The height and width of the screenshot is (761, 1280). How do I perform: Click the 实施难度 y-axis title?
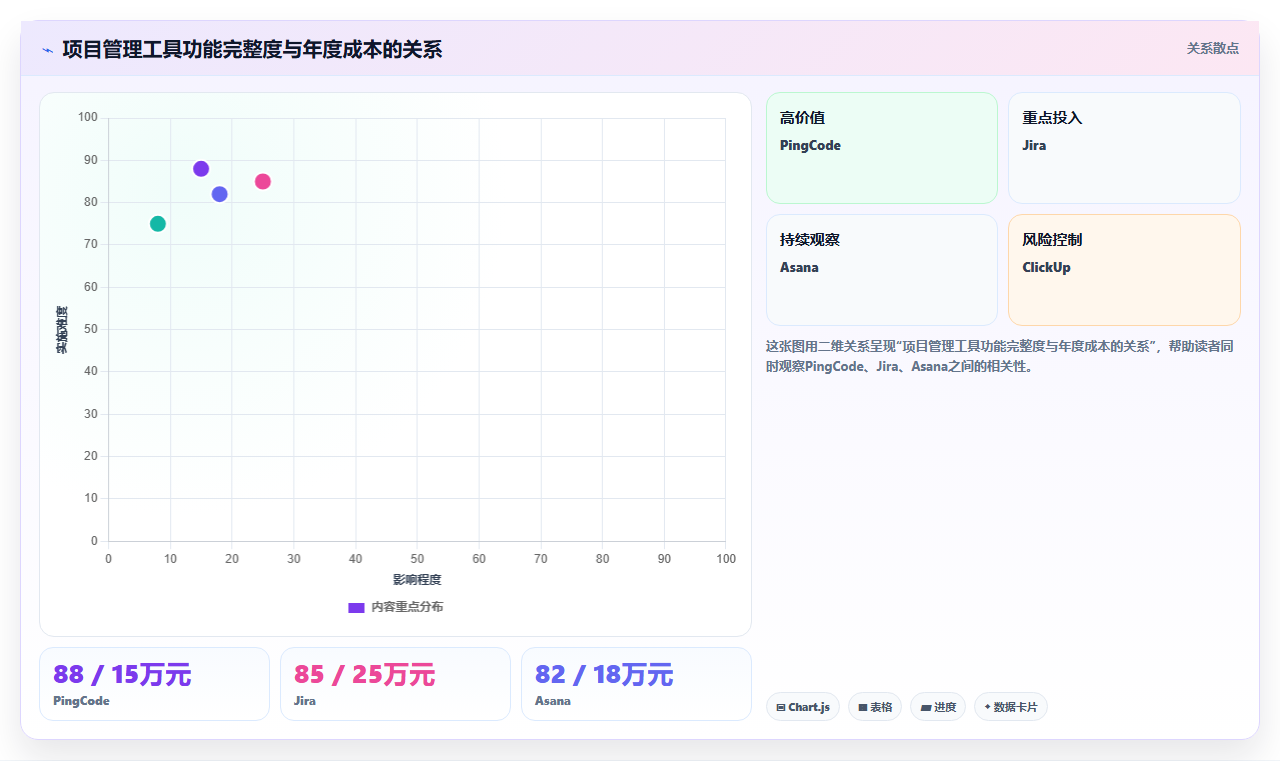pos(62,330)
